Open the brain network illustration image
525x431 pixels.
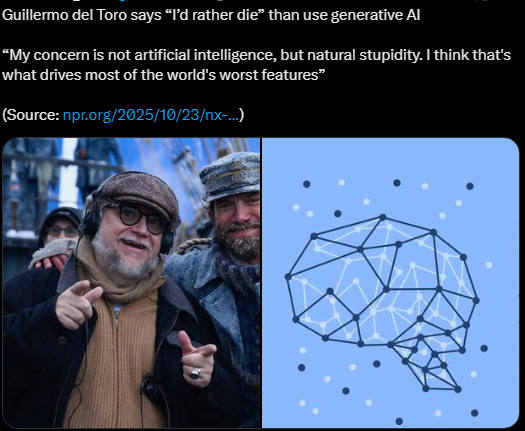pos(390,283)
